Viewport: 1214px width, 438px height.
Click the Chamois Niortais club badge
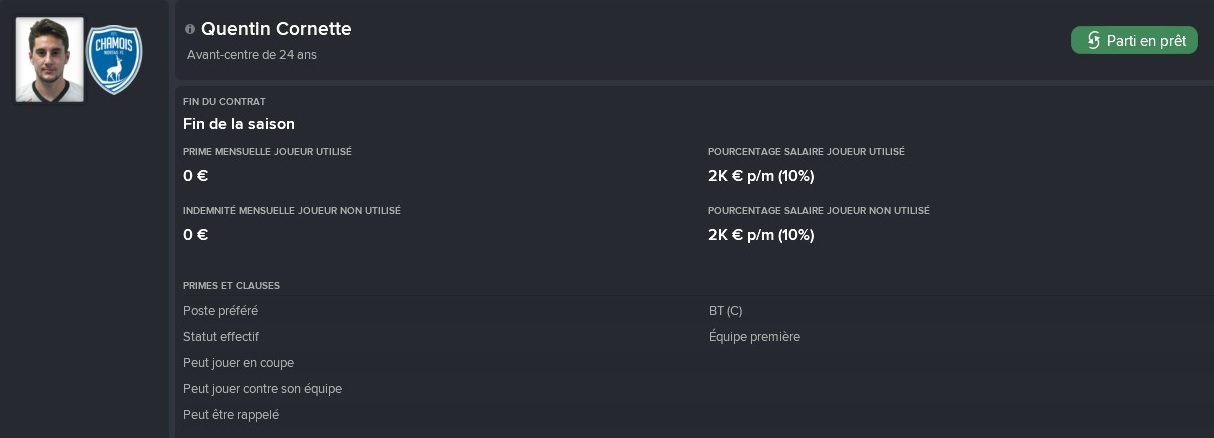(114, 60)
